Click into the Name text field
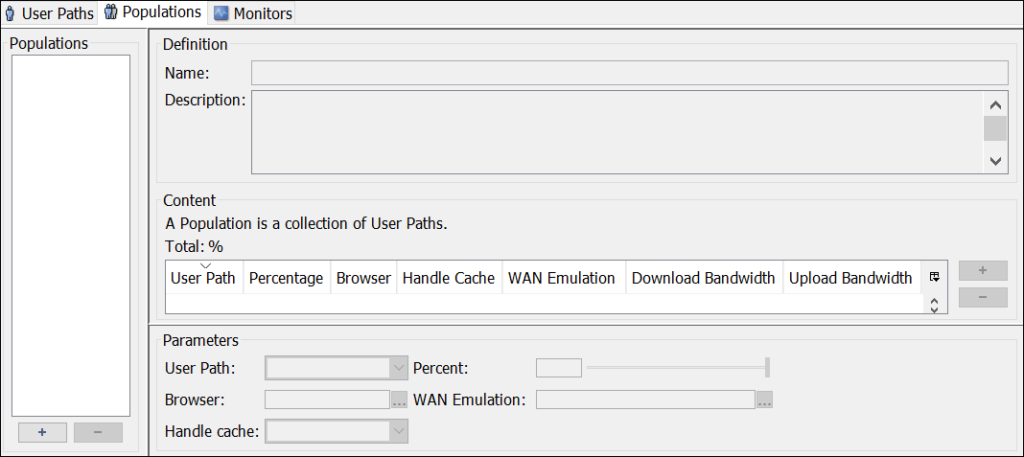 coord(628,73)
